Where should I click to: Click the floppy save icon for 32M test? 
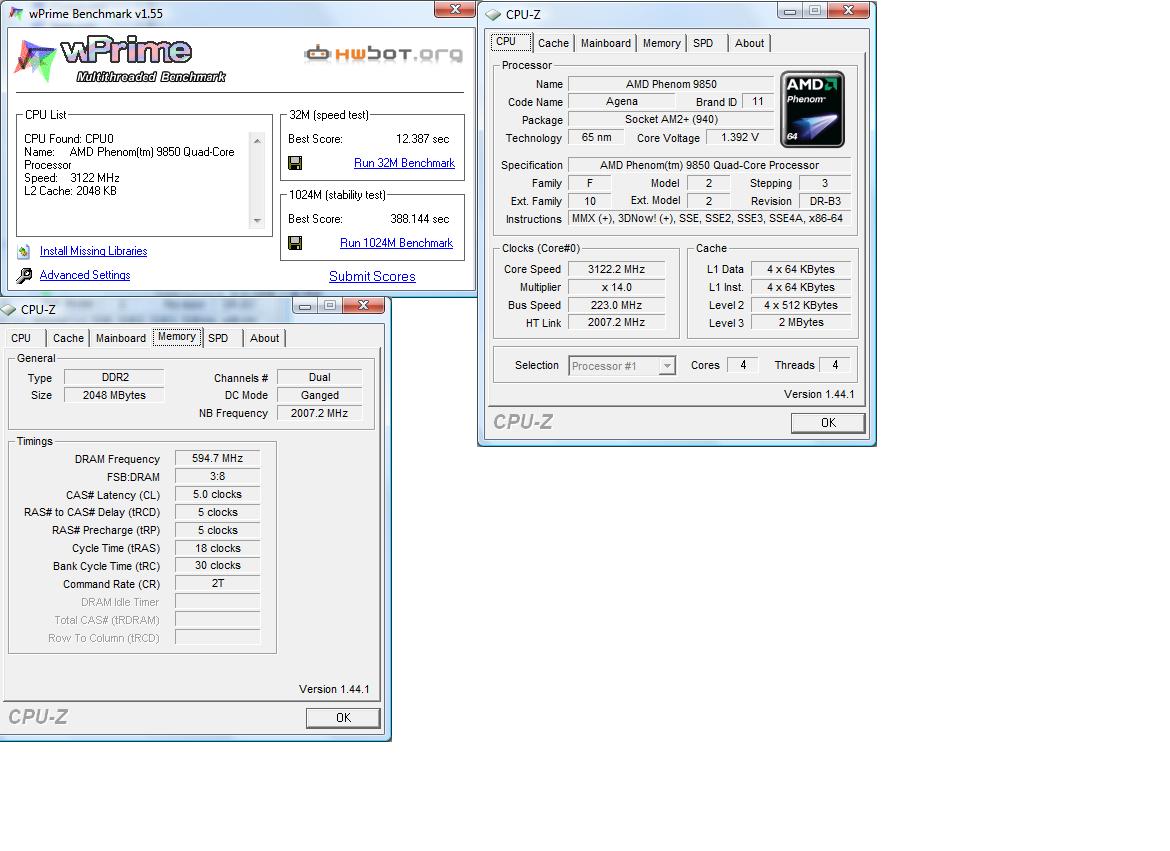[x=295, y=163]
